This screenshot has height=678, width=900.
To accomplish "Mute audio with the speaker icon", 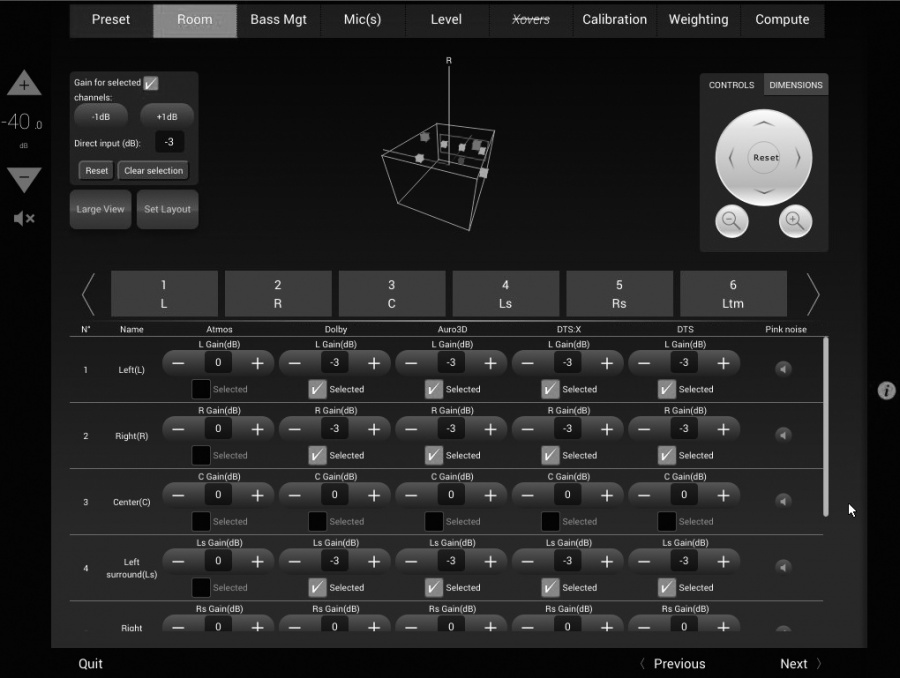I will click(24, 218).
